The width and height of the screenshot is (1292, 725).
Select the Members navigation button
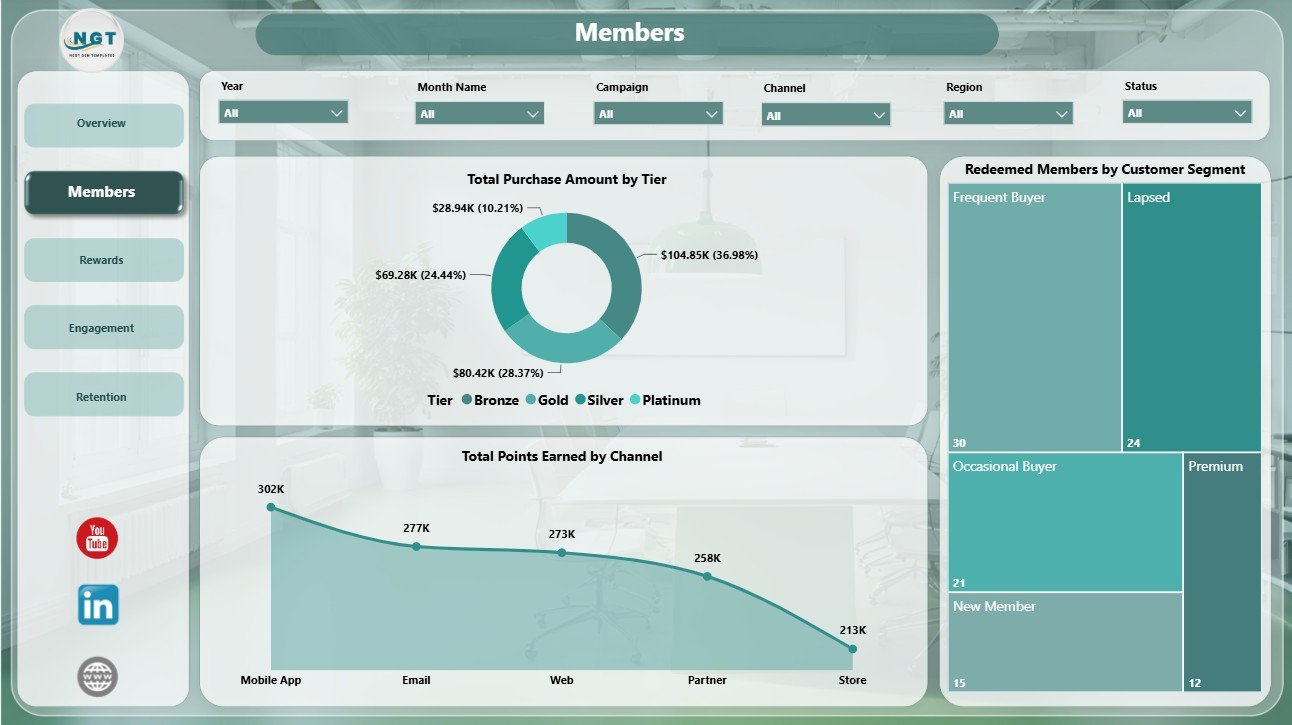pyautogui.click(x=104, y=192)
